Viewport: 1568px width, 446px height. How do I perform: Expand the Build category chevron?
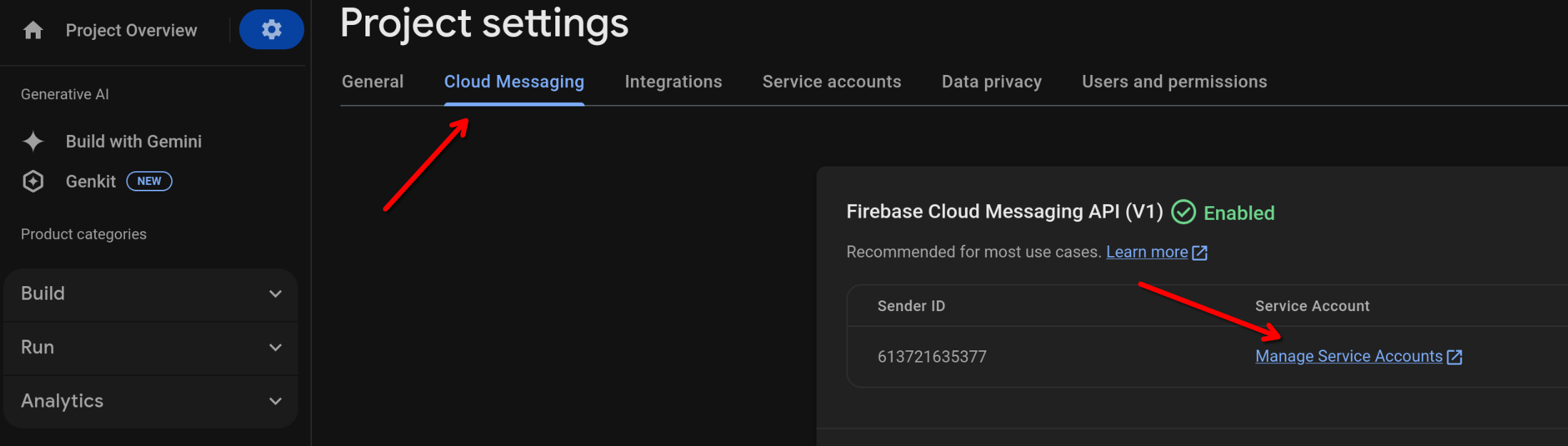click(275, 294)
